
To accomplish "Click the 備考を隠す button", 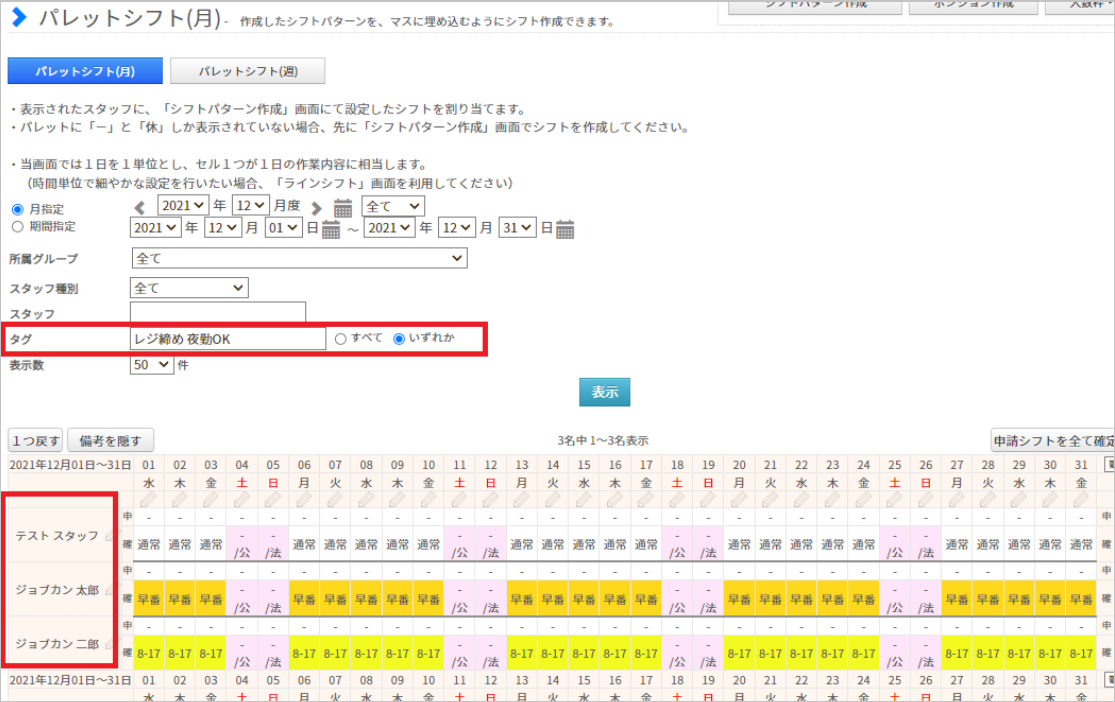I will click(110, 441).
